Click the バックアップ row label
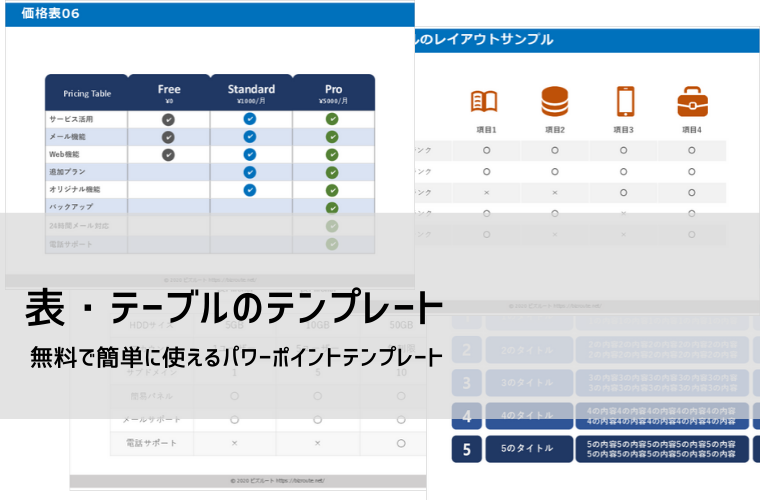 [71, 206]
